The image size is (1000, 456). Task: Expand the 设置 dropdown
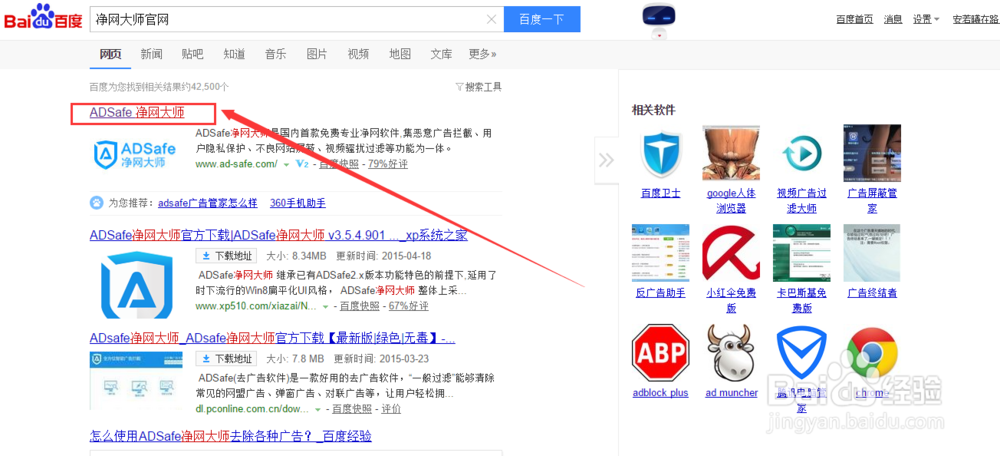(x=926, y=19)
